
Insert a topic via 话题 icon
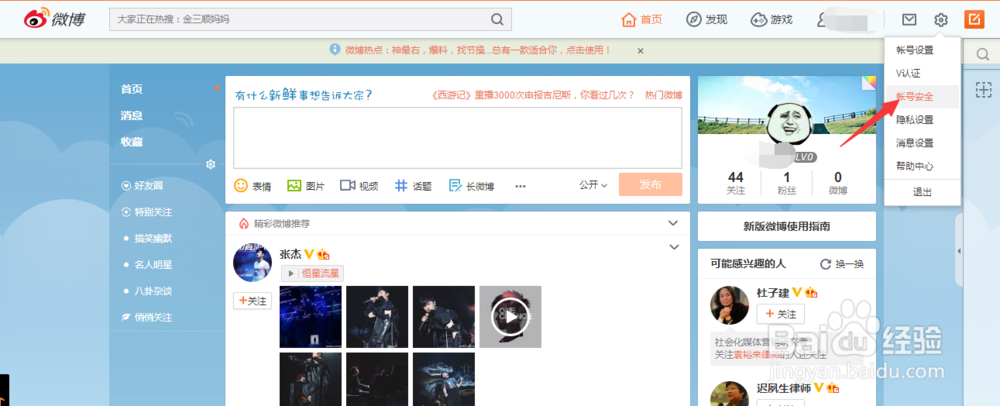[x=413, y=185]
